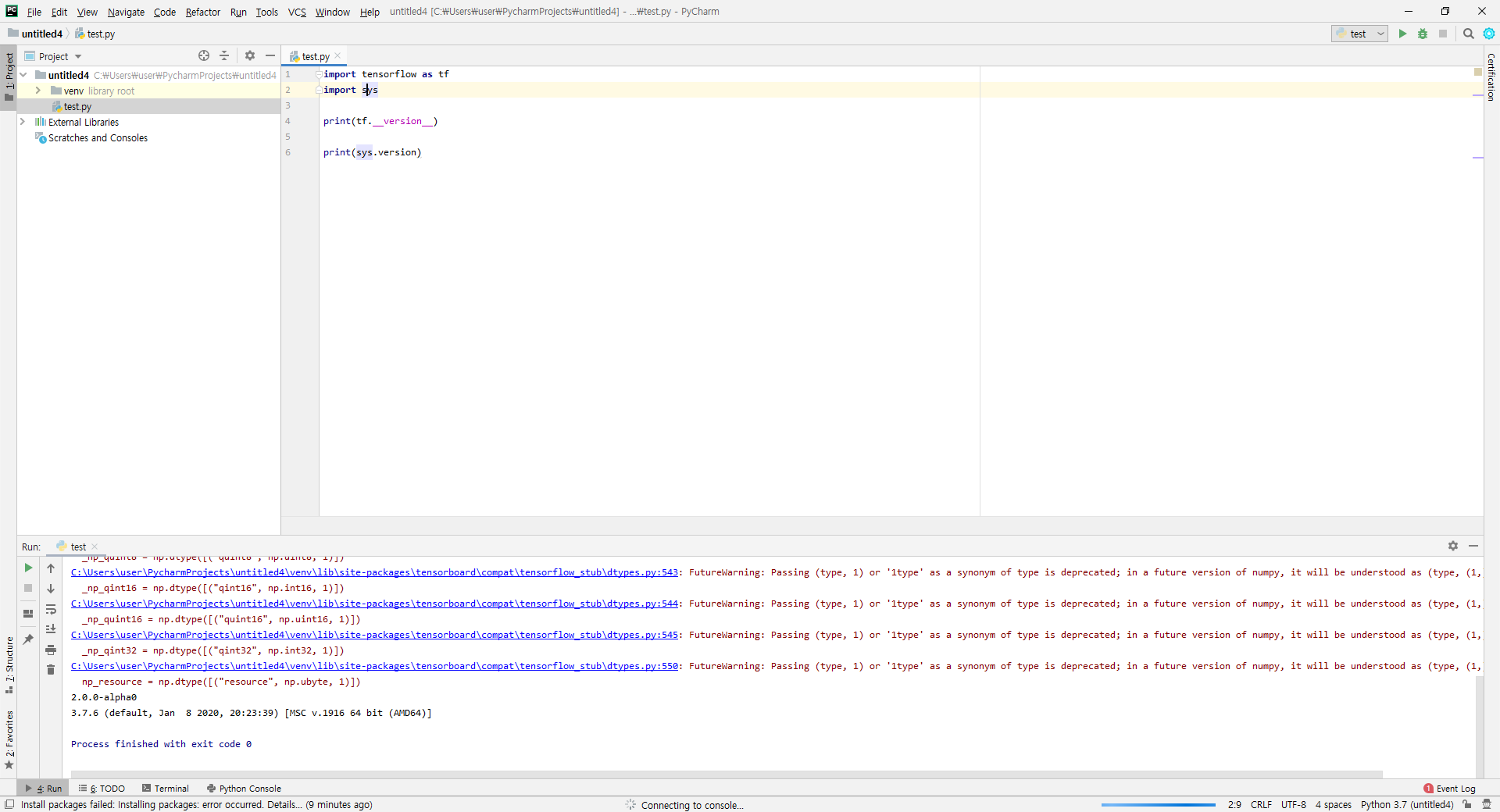The image size is (1500, 812).
Task: Collapse all nodes in the Project panel
Action: point(224,55)
